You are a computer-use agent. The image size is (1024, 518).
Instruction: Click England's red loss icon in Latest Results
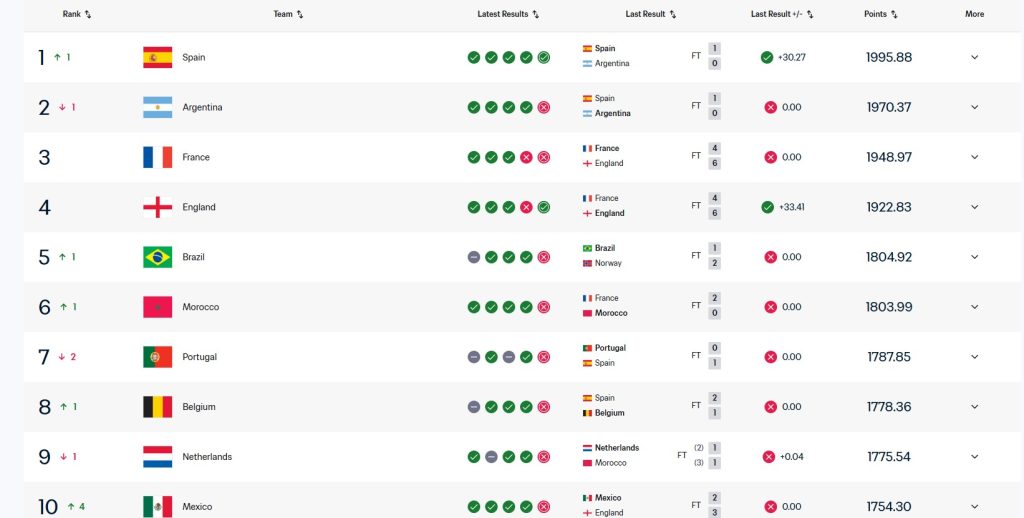click(526, 207)
